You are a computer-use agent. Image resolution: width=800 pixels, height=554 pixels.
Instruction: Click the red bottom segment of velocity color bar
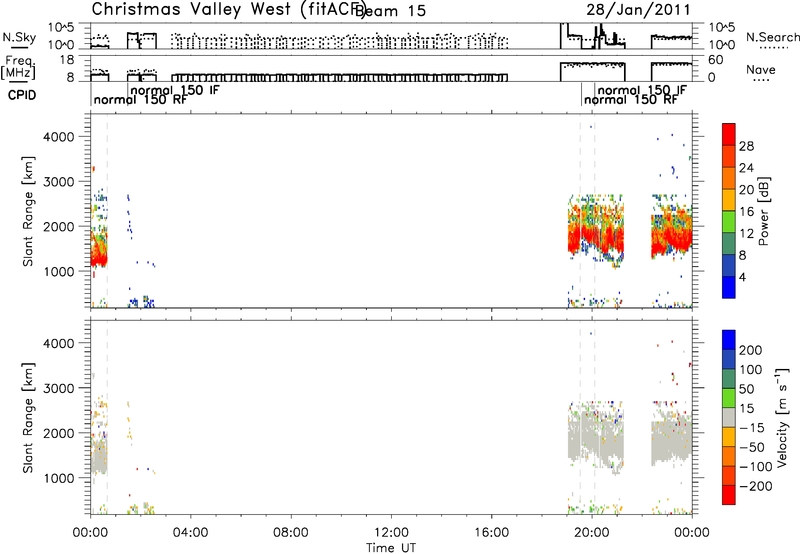point(729,495)
